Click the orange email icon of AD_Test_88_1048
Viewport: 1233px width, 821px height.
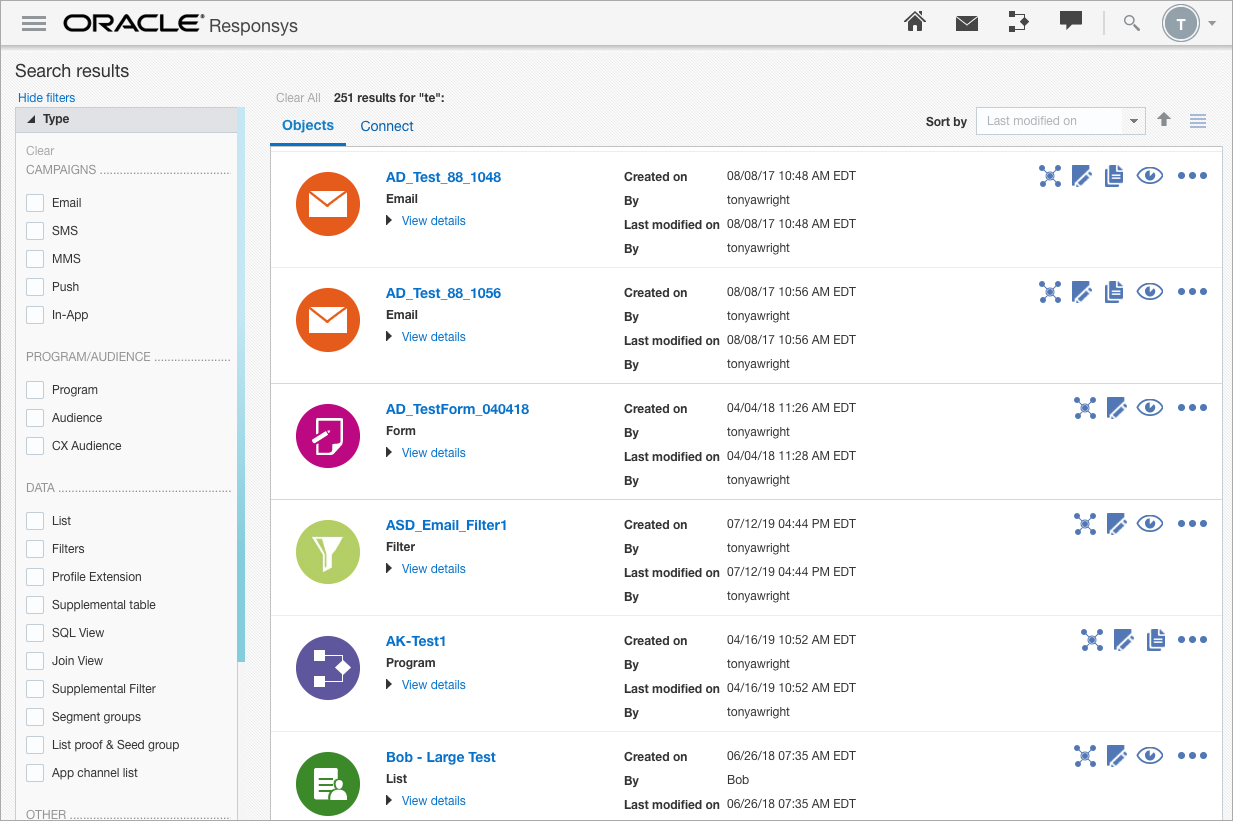tap(328, 204)
